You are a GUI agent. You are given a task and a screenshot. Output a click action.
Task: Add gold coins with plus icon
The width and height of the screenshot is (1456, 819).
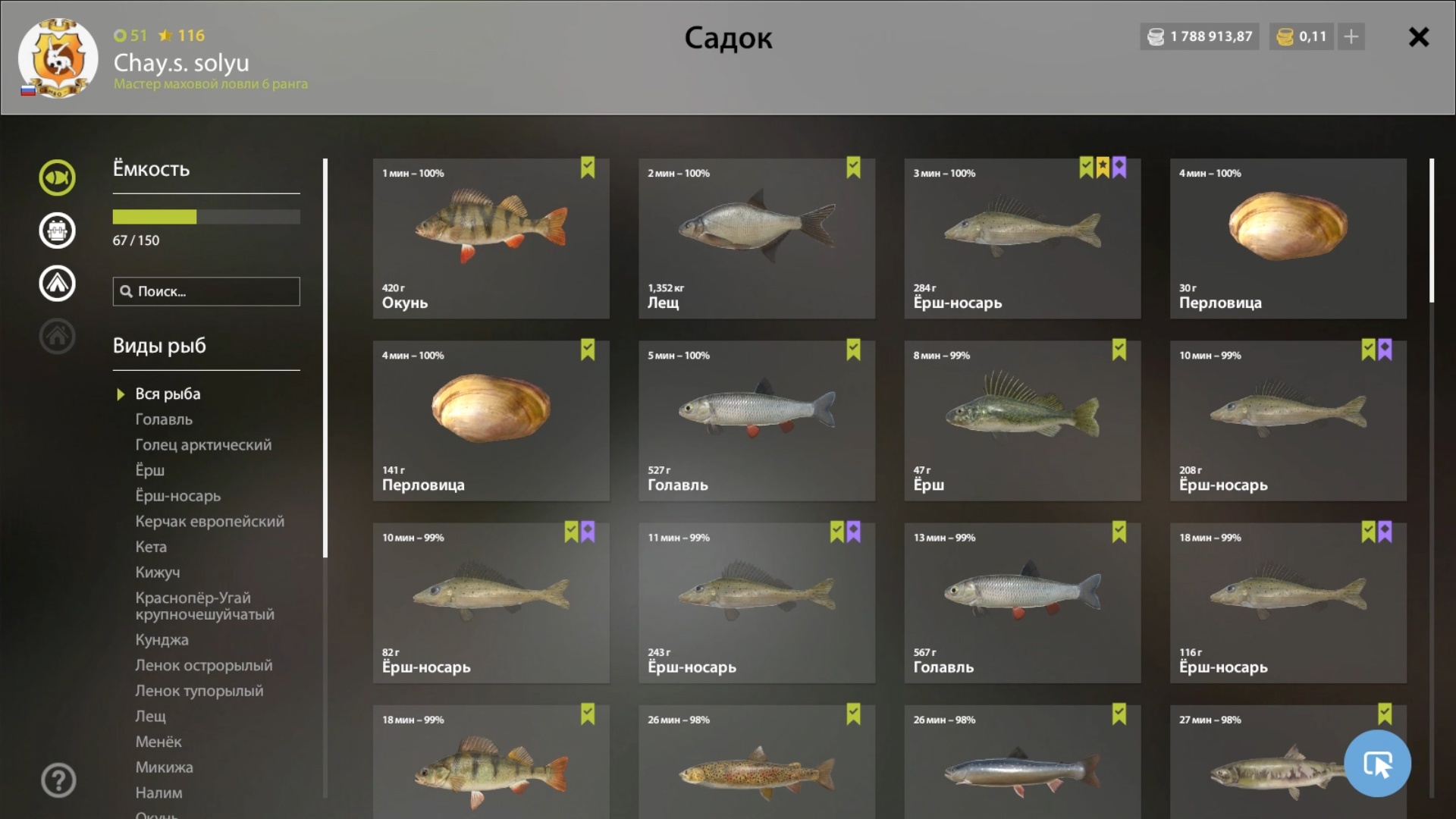[1351, 36]
